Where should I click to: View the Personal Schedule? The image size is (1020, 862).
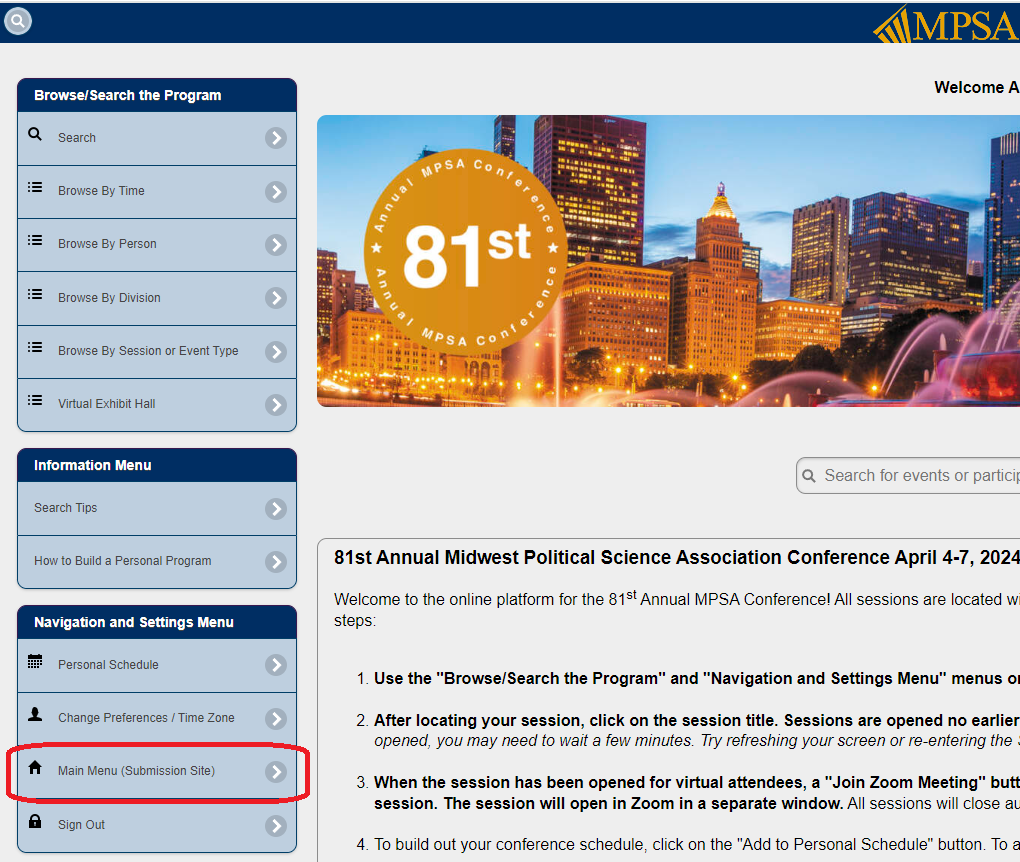(157, 665)
